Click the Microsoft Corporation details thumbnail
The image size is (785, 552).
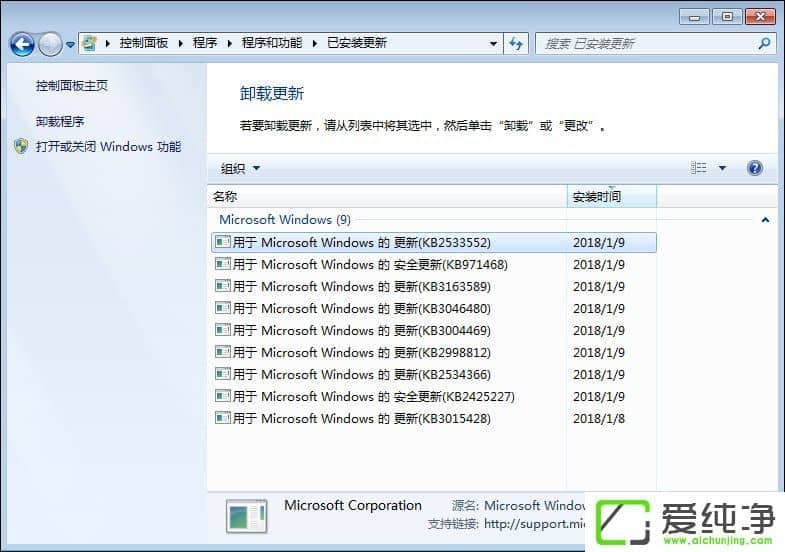(x=246, y=515)
